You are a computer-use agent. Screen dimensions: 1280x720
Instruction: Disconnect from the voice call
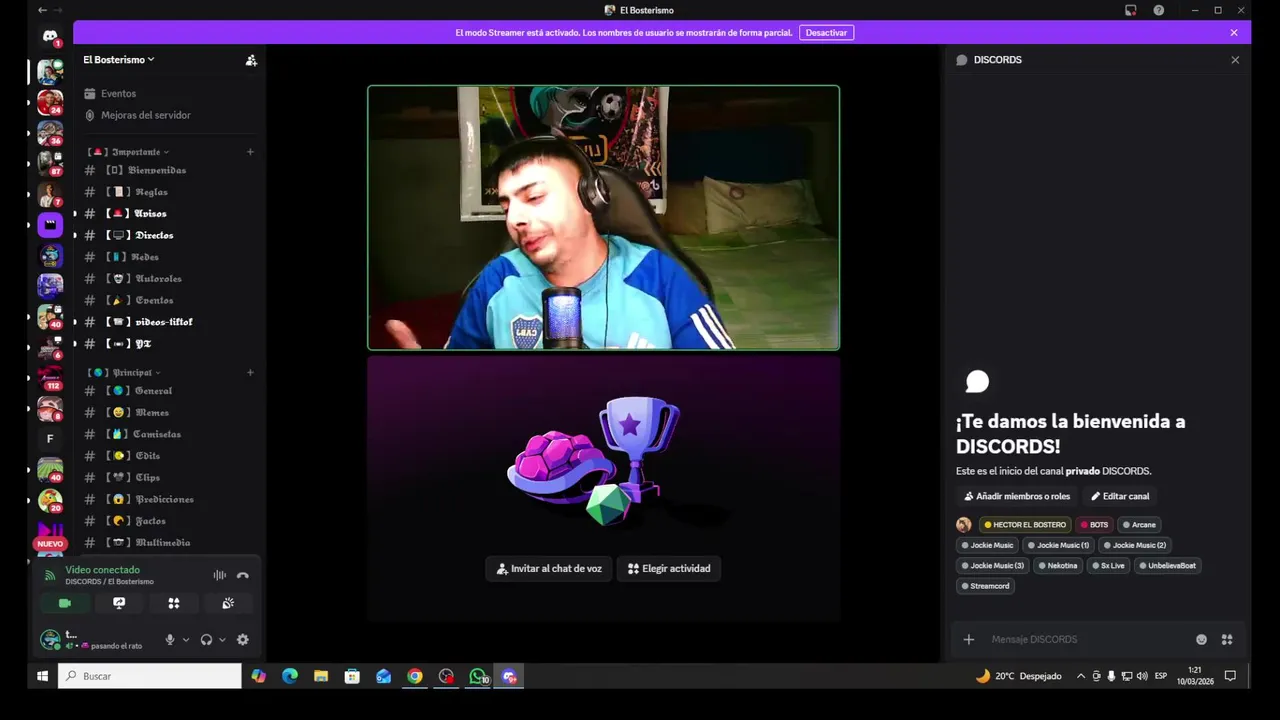[x=243, y=575]
